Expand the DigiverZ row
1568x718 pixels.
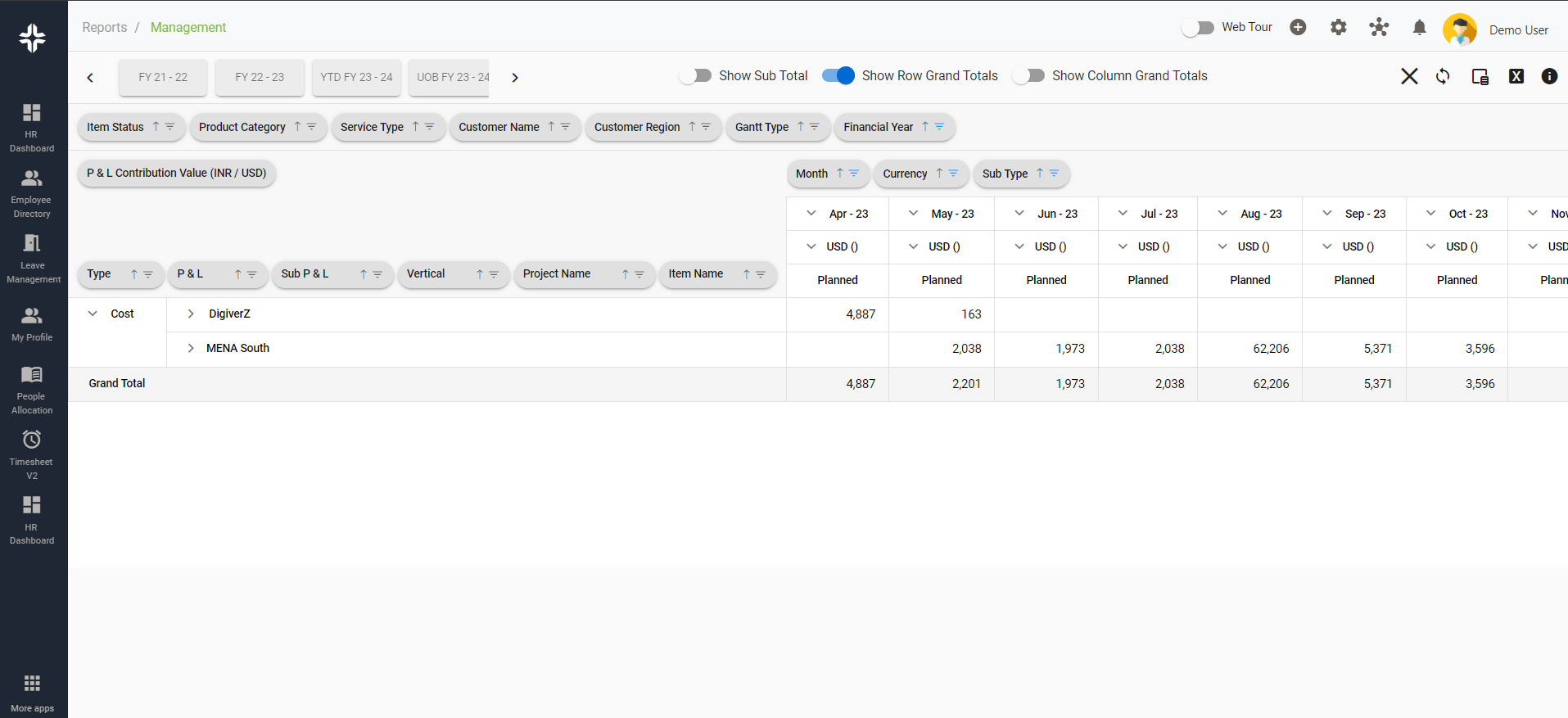(191, 314)
